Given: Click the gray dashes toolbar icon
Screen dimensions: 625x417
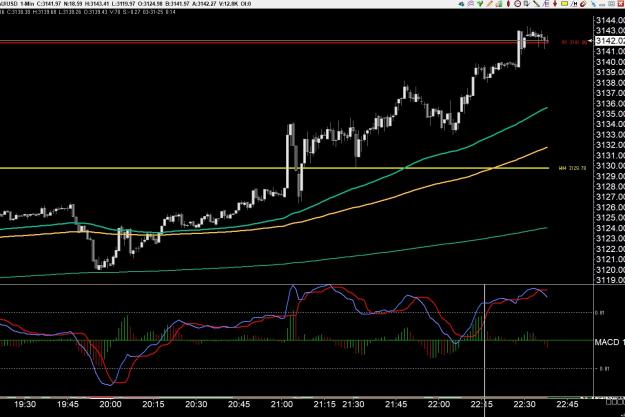Looking at the screenshot, I should click(x=602, y=4).
